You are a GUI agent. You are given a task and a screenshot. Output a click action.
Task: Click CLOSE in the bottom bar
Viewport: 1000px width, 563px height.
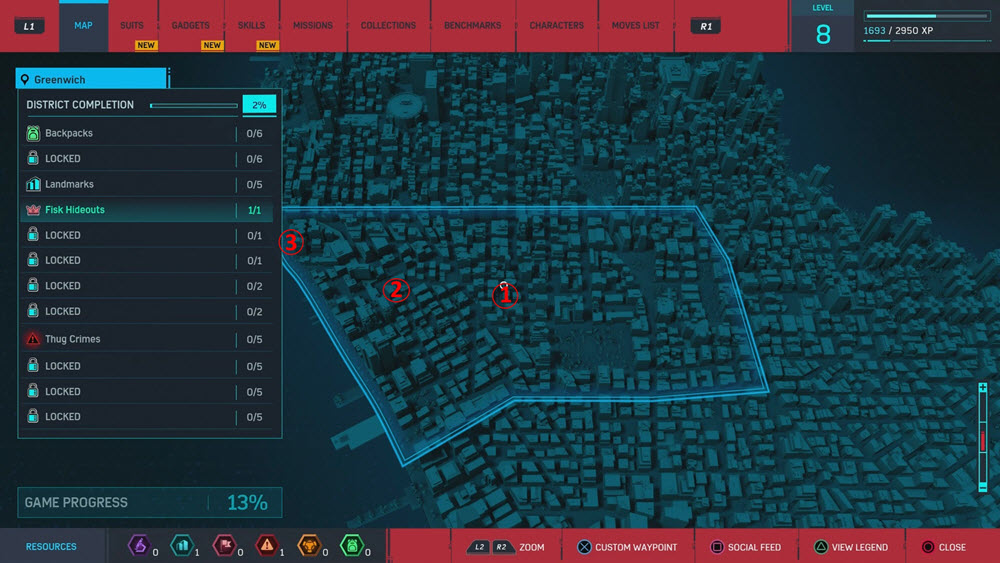pyautogui.click(x=952, y=547)
